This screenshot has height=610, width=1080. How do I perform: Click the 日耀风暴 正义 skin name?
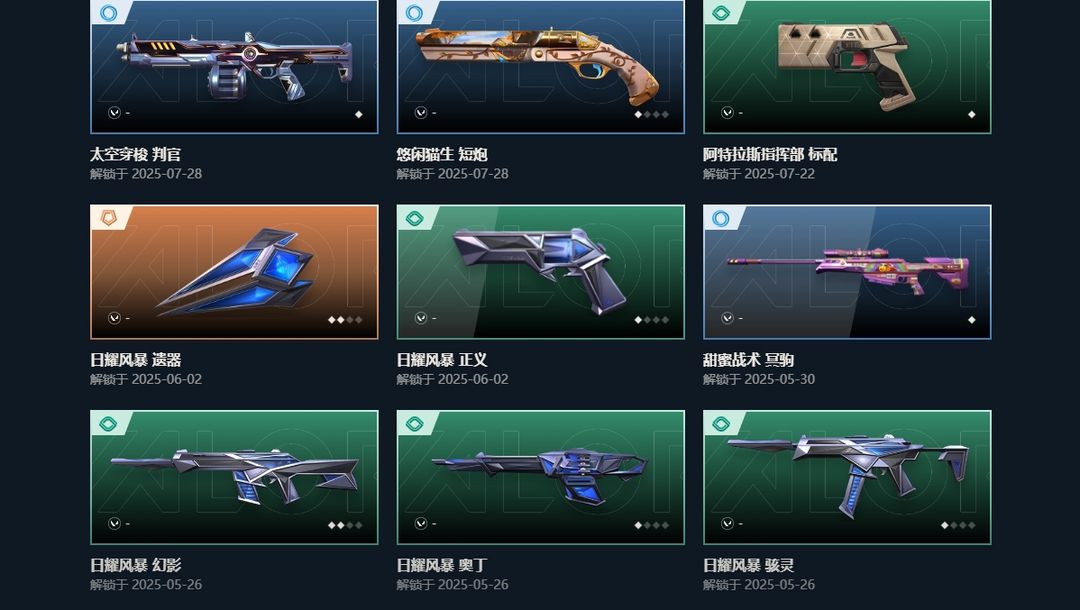442,359
